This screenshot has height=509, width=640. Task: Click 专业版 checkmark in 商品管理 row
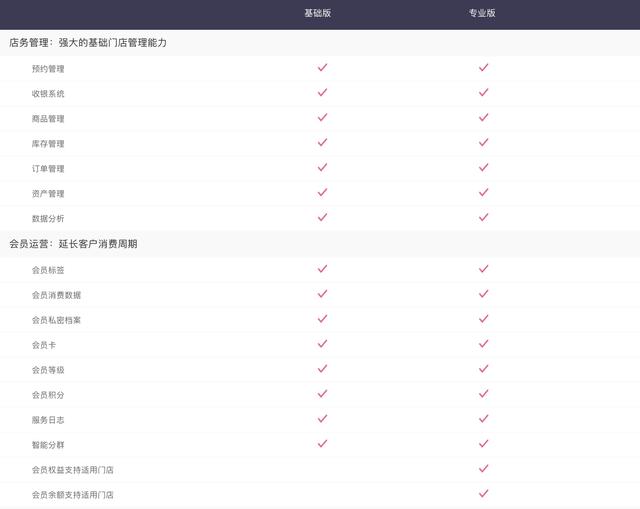coord(484,117)
